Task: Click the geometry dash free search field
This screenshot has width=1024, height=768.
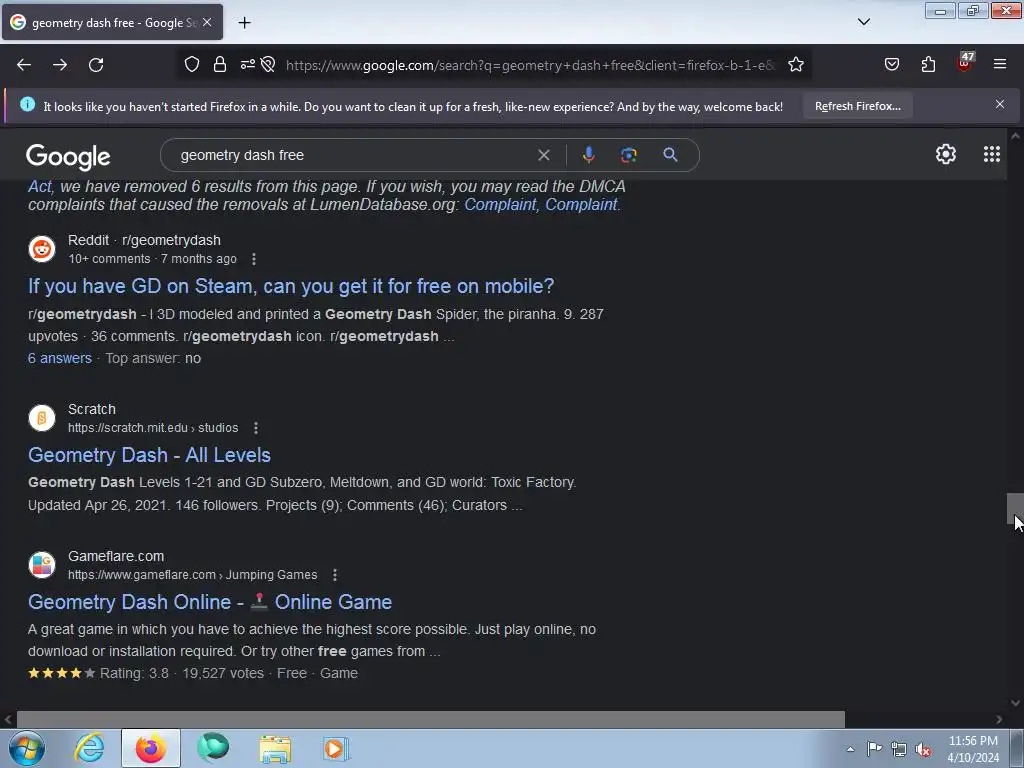Action: point(353,155)
